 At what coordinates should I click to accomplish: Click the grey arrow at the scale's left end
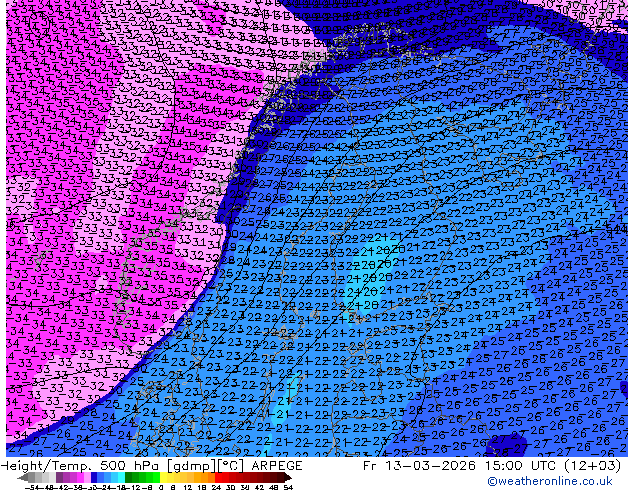click(x=23, y=478)
